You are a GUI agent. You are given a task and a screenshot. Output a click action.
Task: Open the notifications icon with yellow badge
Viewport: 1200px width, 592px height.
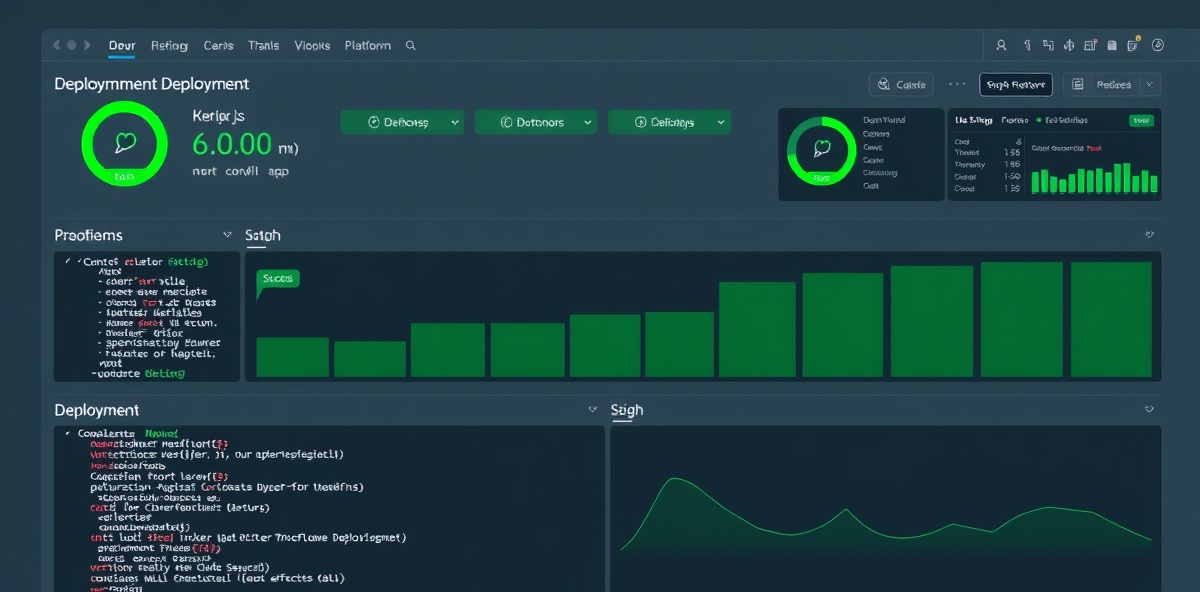click(1133, 45)
